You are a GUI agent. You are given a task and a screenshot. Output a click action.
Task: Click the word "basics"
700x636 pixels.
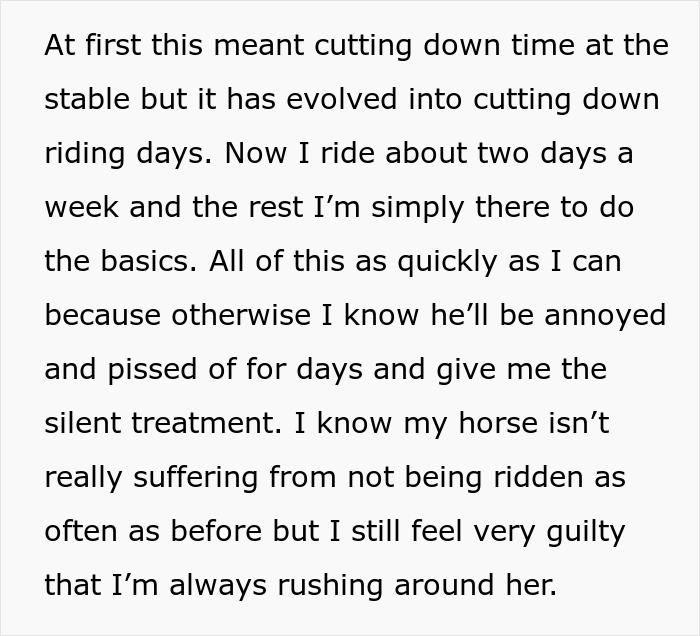146,261
